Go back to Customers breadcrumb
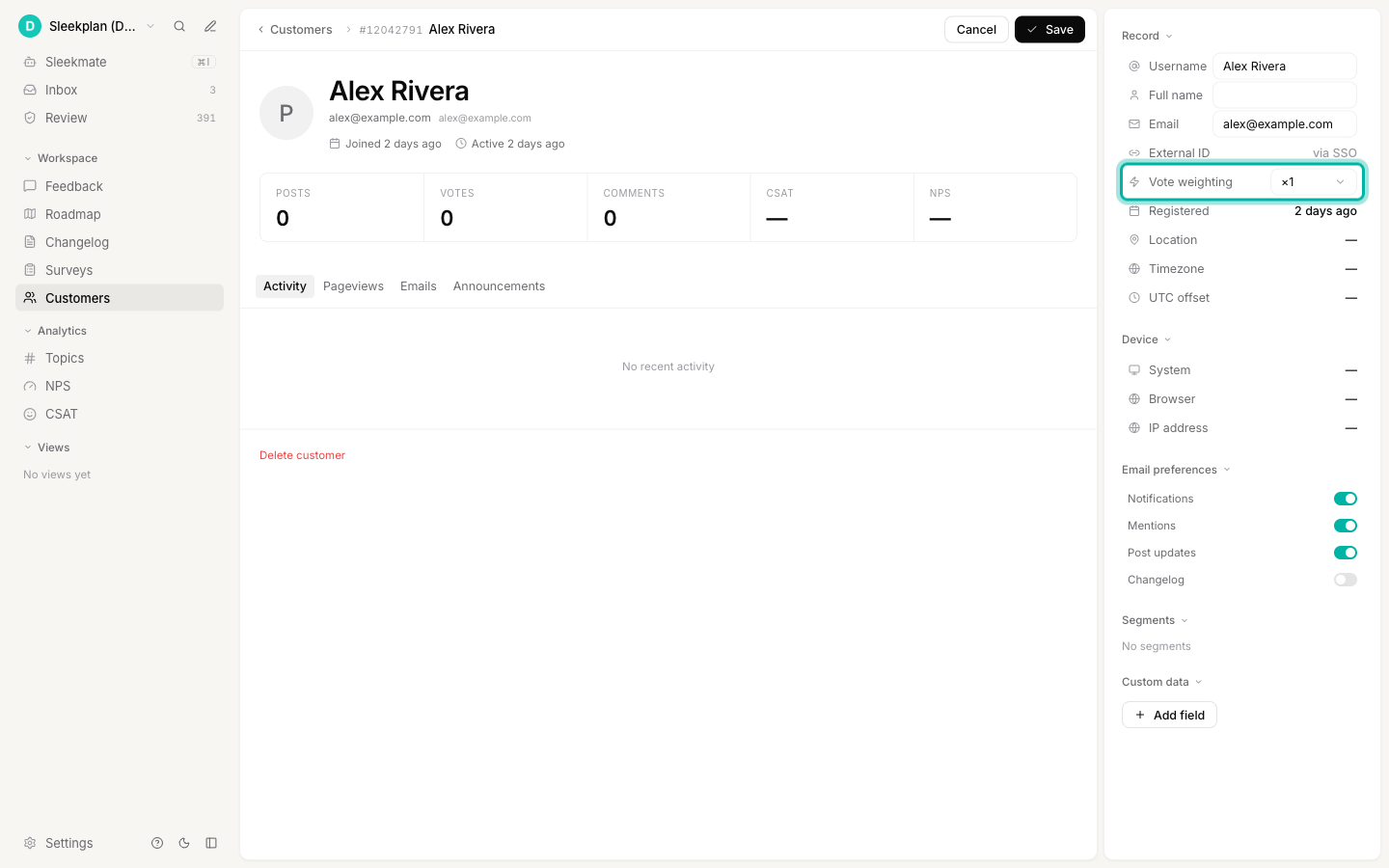1389x868 pixels. (294, 30)
